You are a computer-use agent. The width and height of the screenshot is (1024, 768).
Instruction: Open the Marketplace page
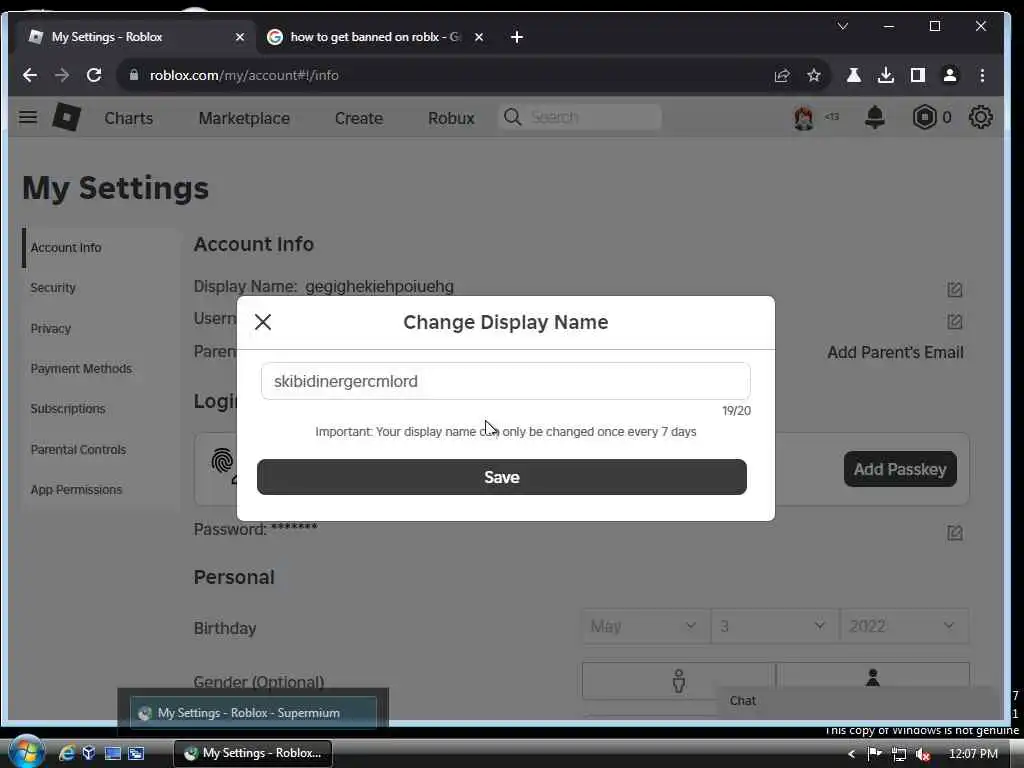point(244,118)
